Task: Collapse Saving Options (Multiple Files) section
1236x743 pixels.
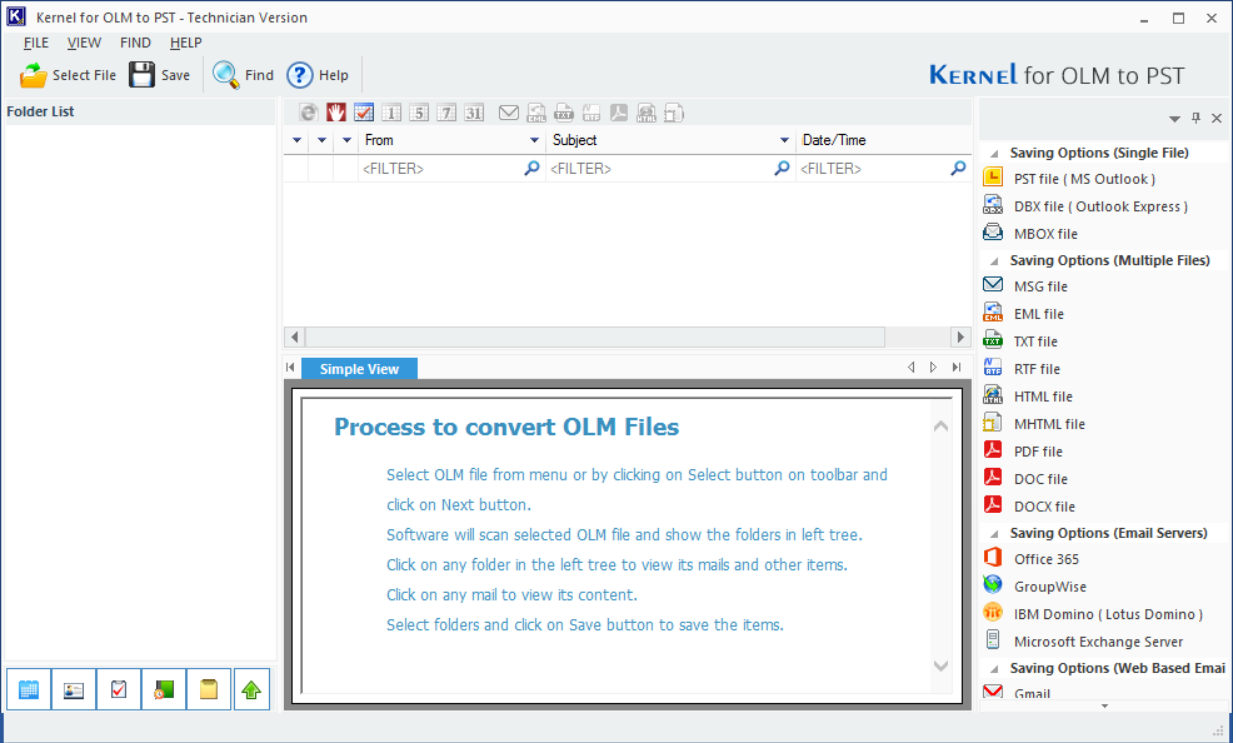Action: click(995, 261)
